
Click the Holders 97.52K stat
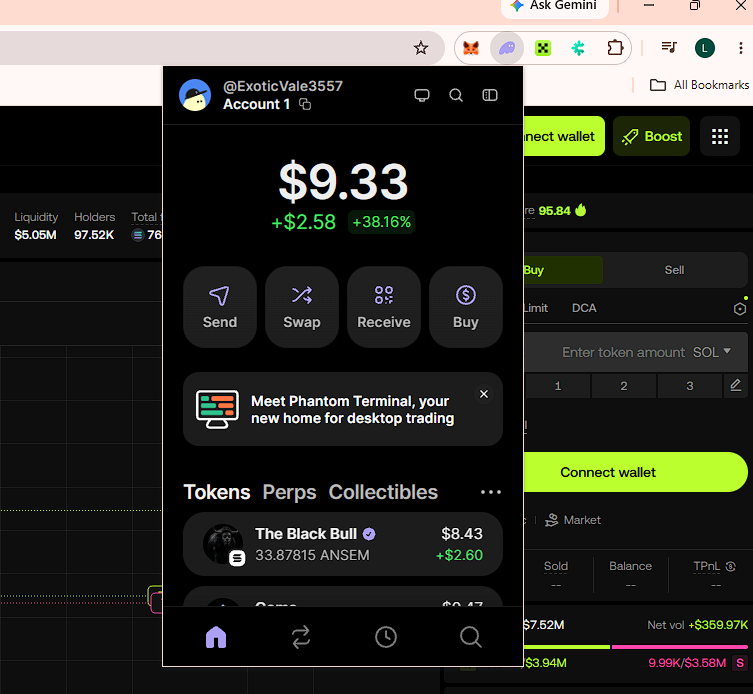tap(94, 226)
